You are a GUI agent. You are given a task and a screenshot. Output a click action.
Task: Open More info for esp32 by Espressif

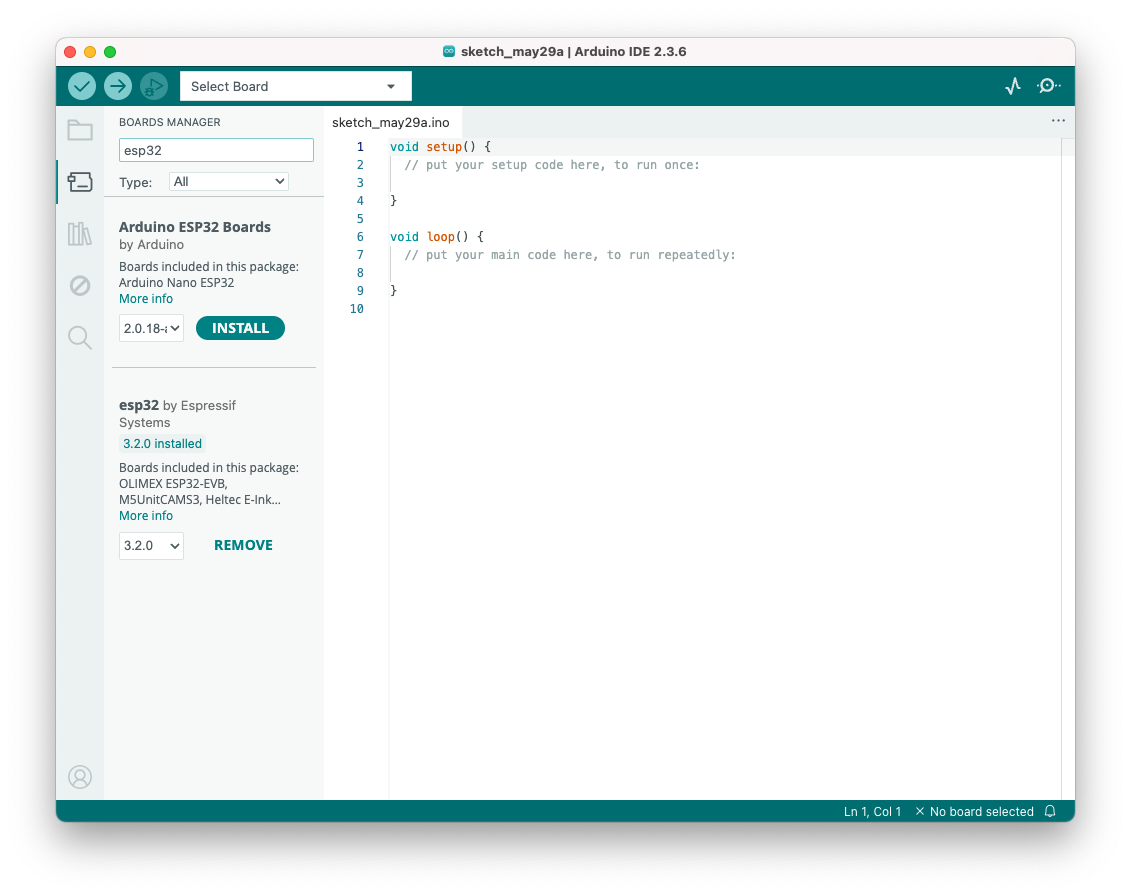point(146,516)
